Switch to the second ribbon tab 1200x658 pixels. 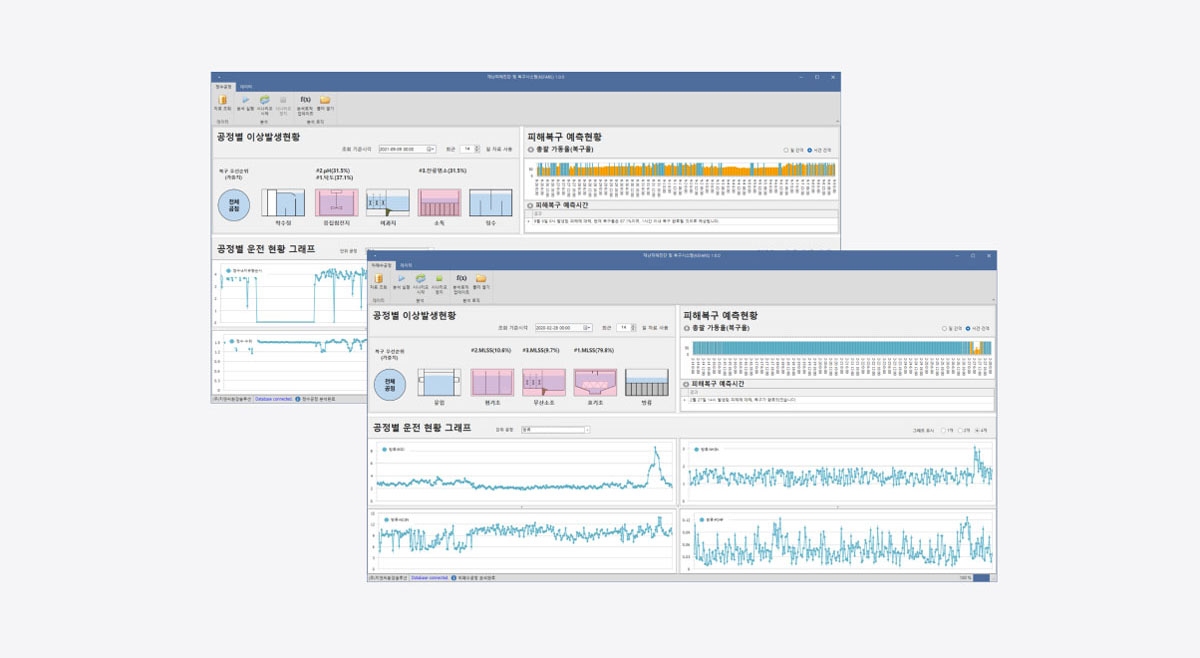(405, 265)
